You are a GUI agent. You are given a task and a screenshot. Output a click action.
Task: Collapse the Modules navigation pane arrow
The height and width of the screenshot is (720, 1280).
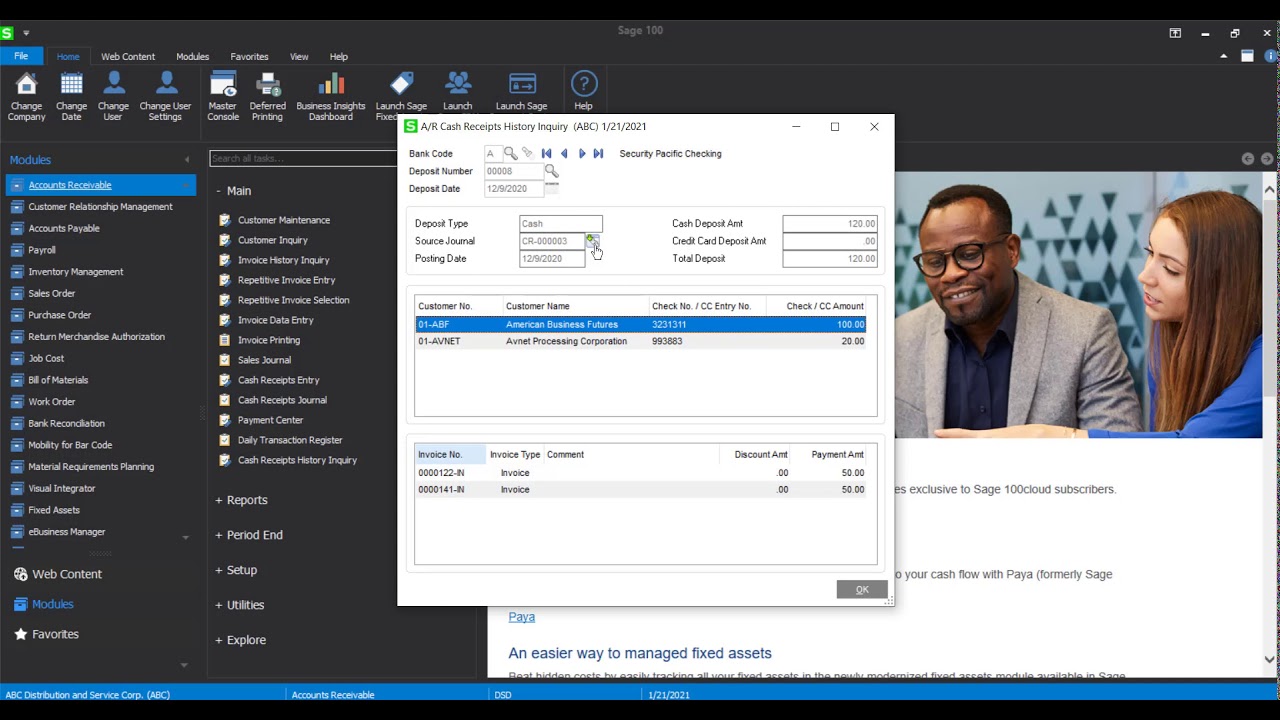(x=186, y=160)
